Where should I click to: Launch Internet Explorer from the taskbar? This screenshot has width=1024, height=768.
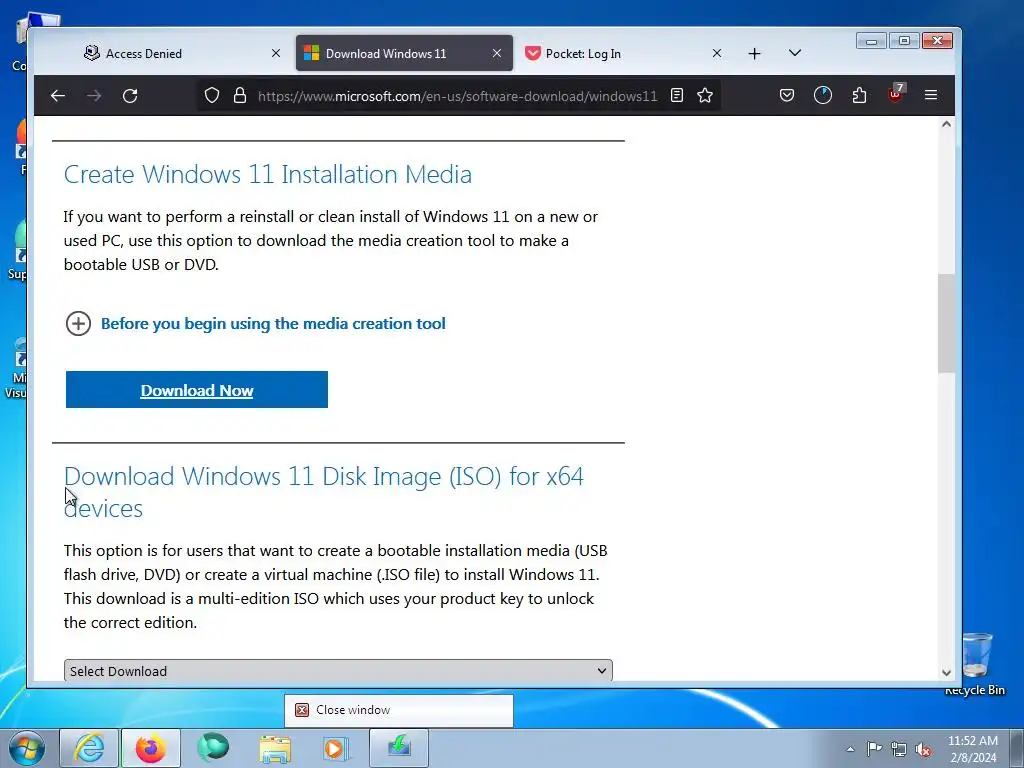(x=89, y=748)
